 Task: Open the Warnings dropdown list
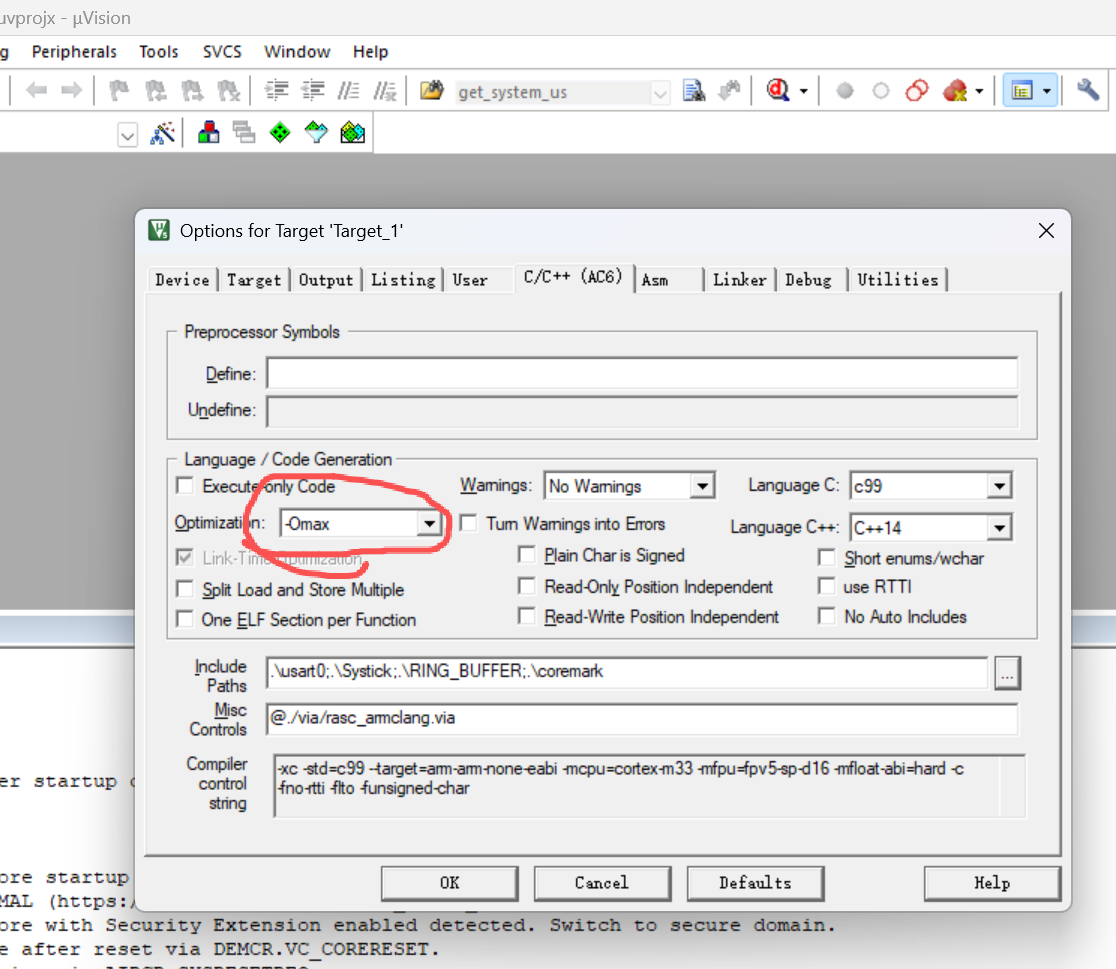coord(702,486)
